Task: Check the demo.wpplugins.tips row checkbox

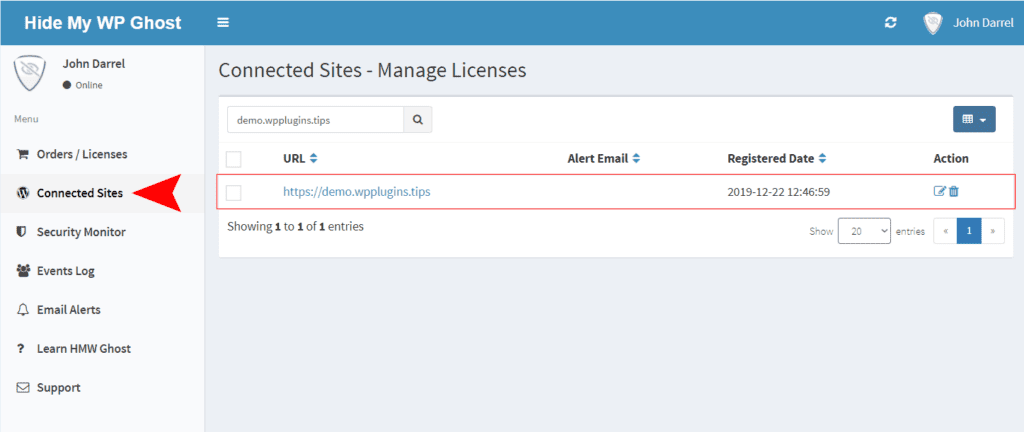Action: click(234, 193)
